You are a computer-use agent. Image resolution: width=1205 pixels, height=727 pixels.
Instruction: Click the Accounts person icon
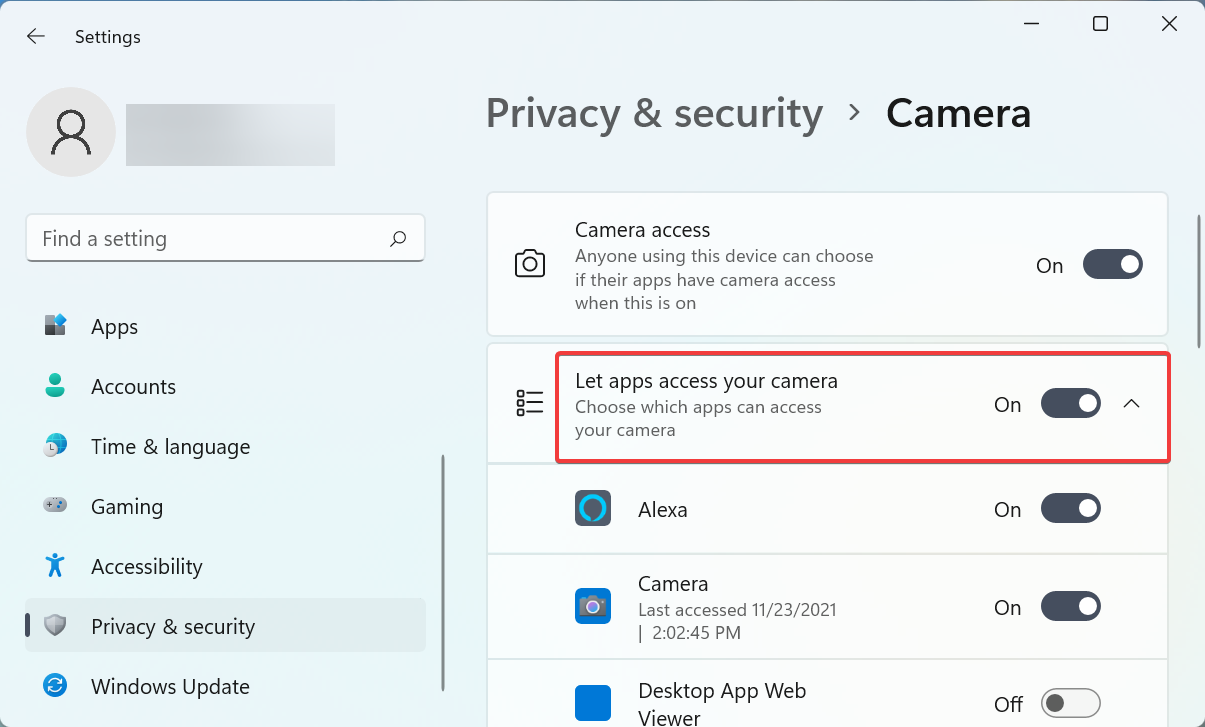(x=55, y=386)
